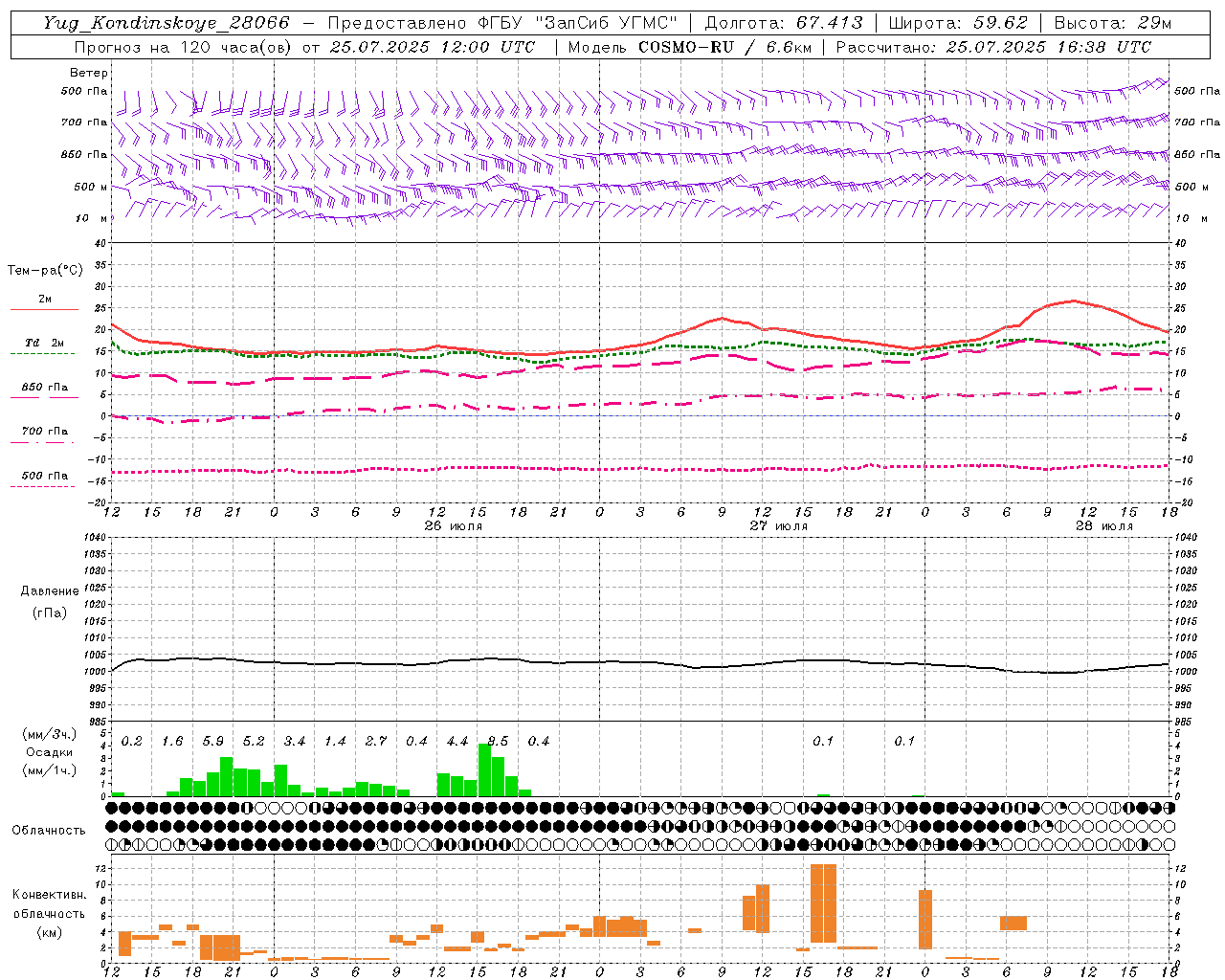Viewport: 1225px width, 980px height.
Task: Select the model label COSMO-RU / 6.6км
Action: pyautogui.click(x=726, y=47)
